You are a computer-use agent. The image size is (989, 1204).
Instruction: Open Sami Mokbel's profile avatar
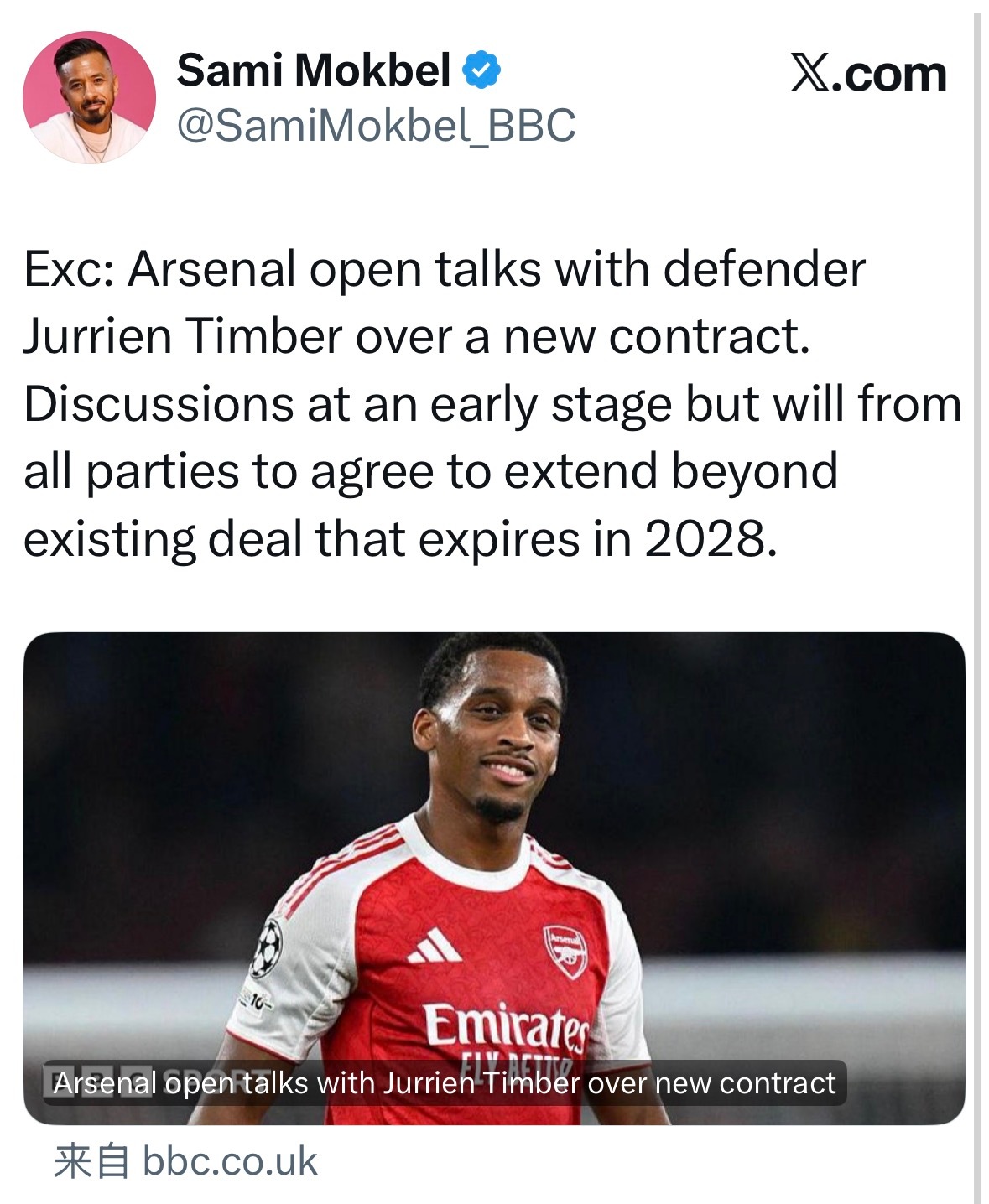coord(89,97)
